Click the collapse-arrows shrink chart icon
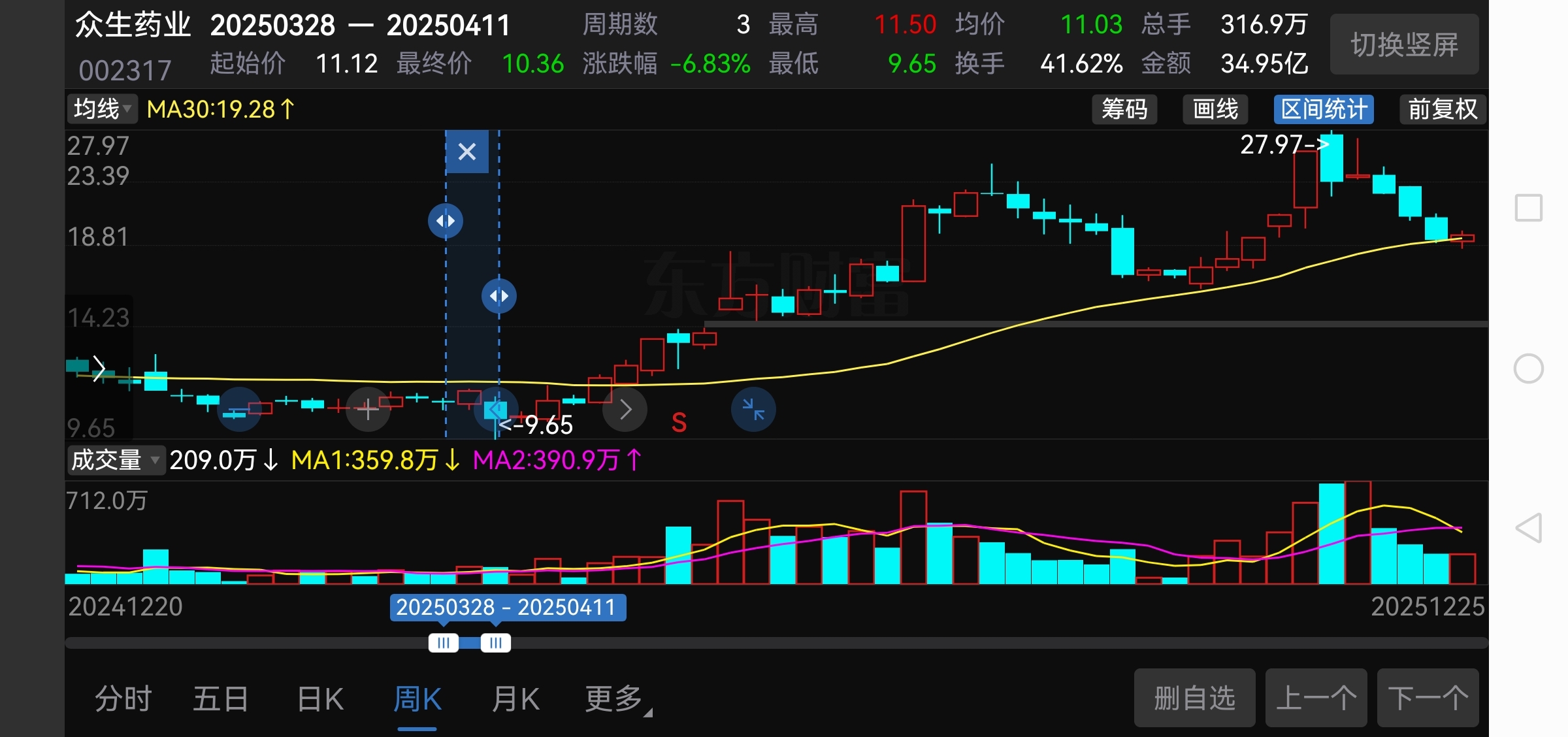This screenshot has height=737, width=1568. coord(753,410)
